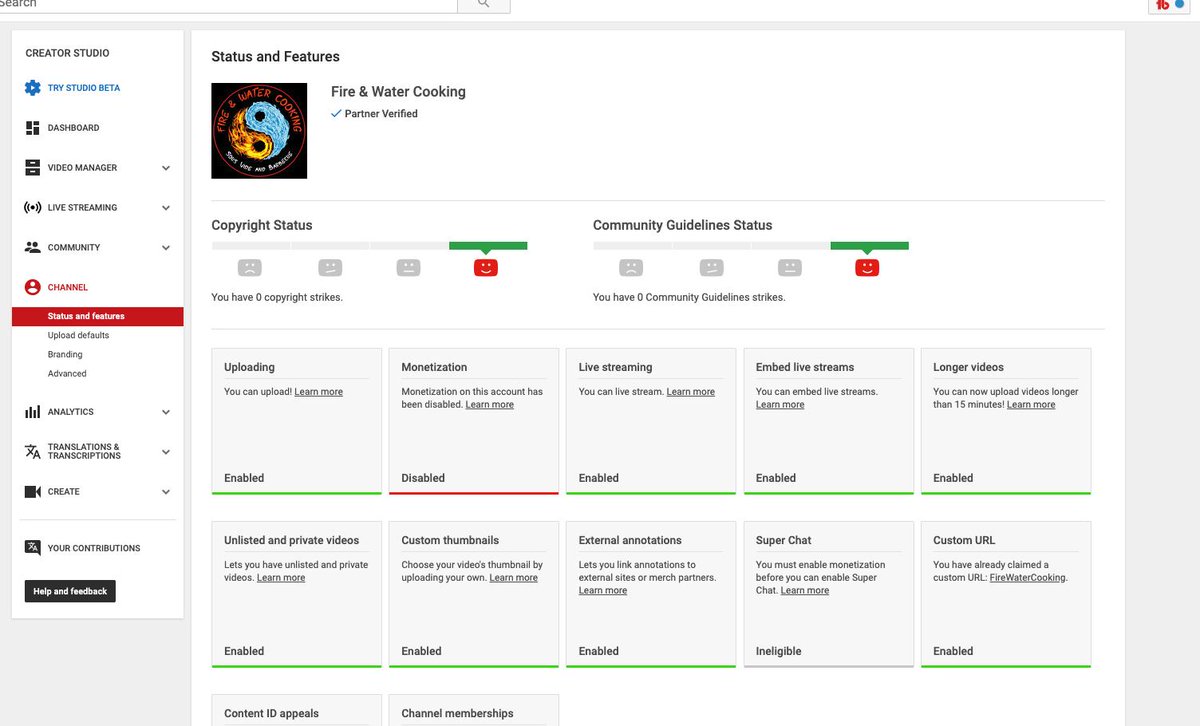The height and width of the screenshot is (726, 1200).
Task: Open Learn more in Embed live streams card
Action: click(x=780, y=405)
